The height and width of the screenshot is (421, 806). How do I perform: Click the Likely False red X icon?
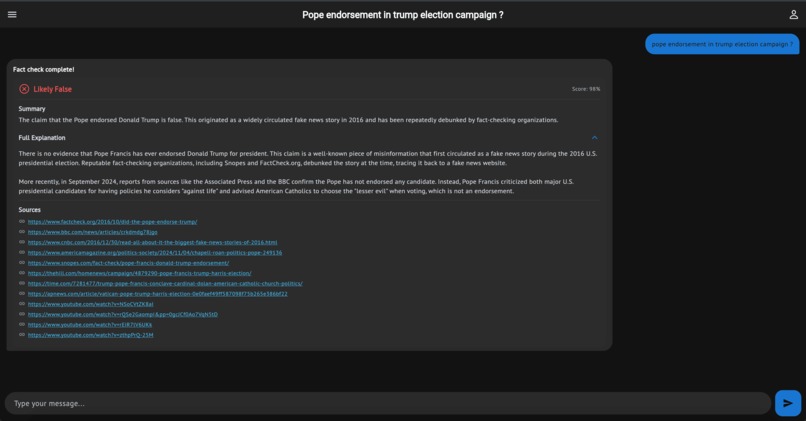[24, 89]
